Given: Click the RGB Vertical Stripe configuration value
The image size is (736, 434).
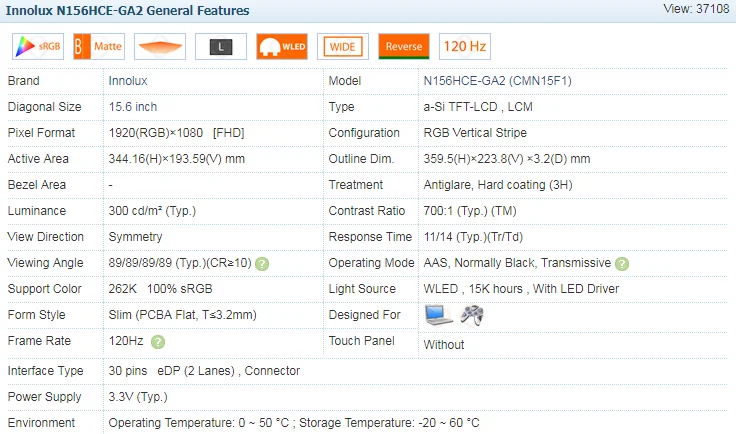Looking at the screenshot, I should point(475,133).
